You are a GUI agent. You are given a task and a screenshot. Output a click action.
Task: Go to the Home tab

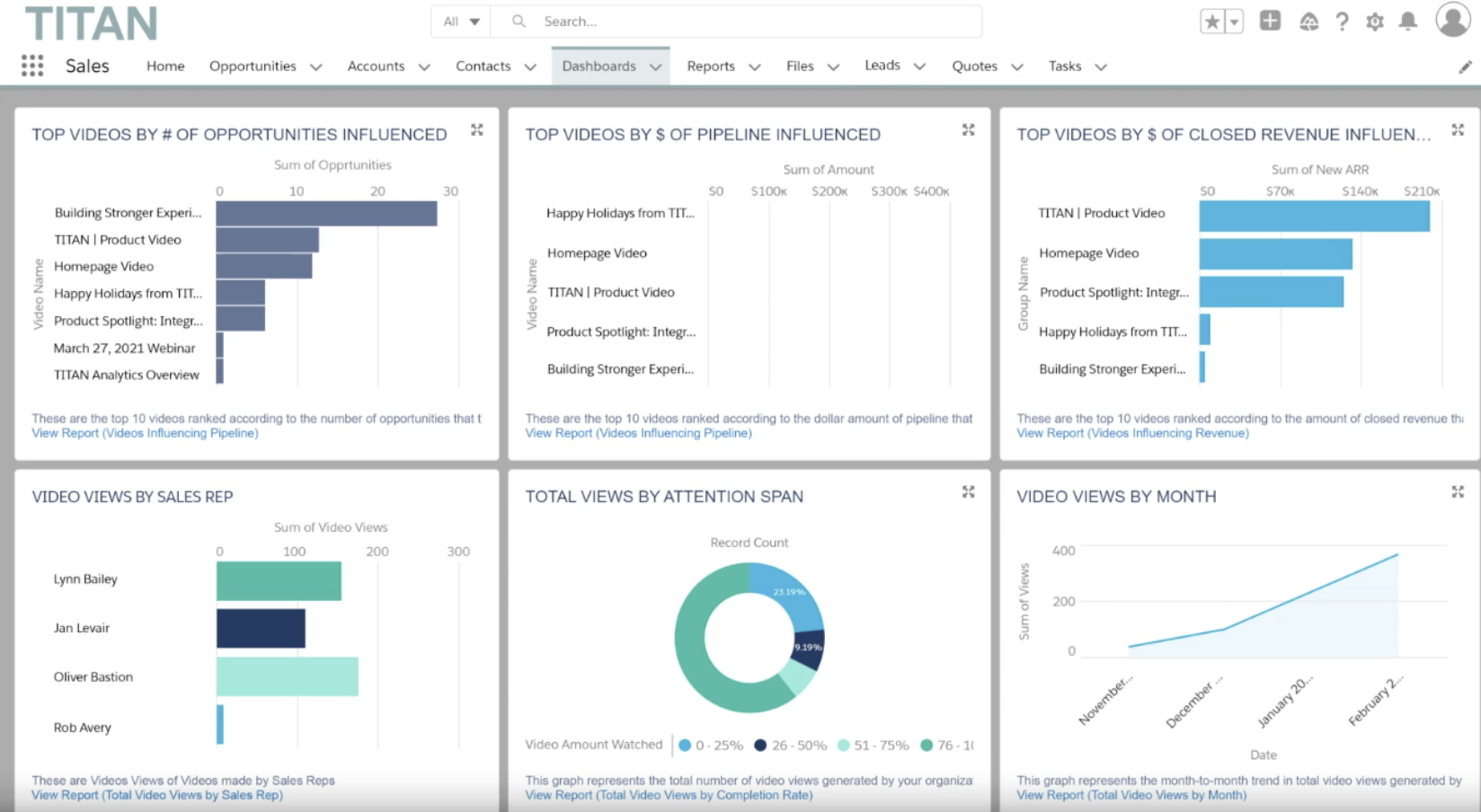(165, 66)
